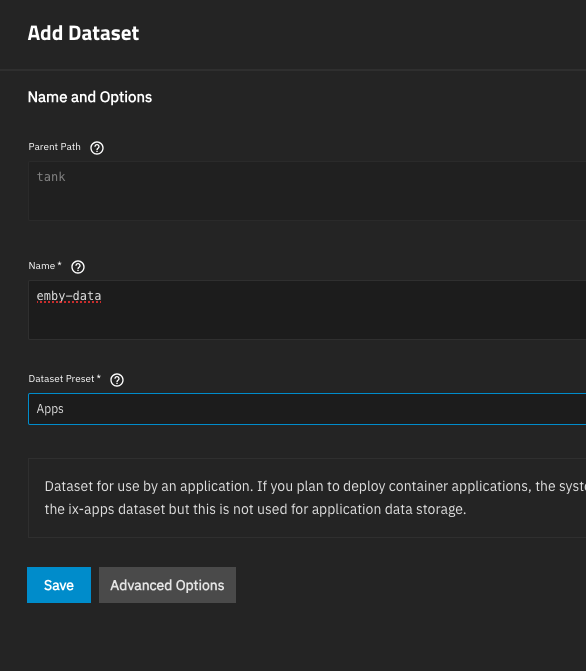Click the Add Dataset heading
586x671 pixels.
(83, 33)
